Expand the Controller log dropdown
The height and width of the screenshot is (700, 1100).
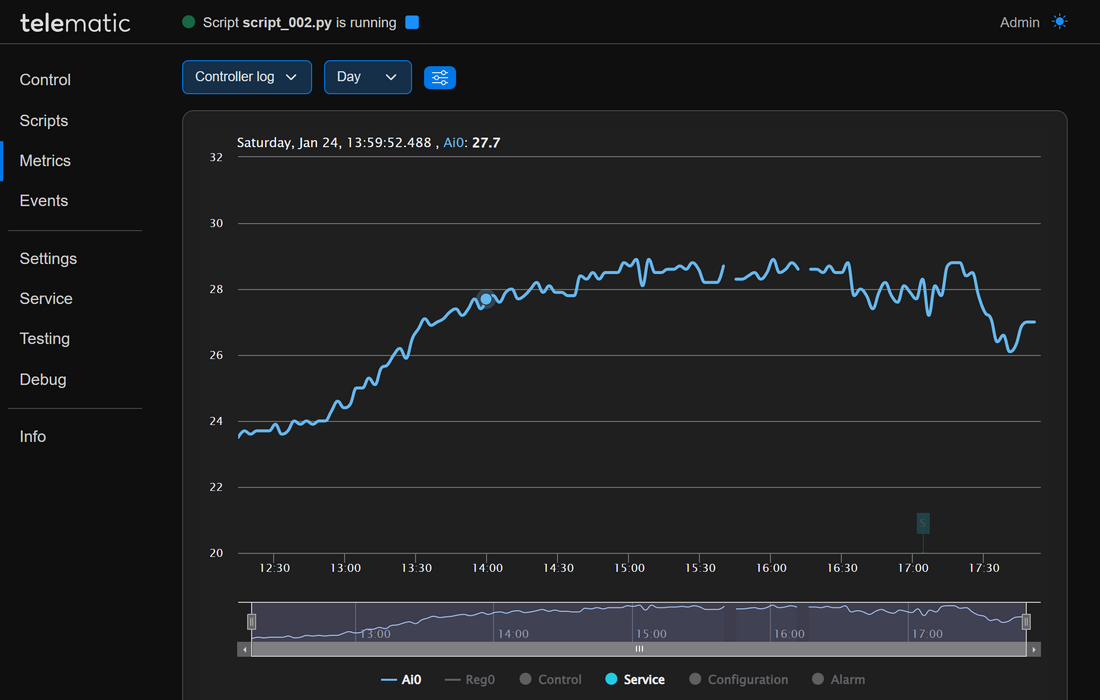coord(246,77)
